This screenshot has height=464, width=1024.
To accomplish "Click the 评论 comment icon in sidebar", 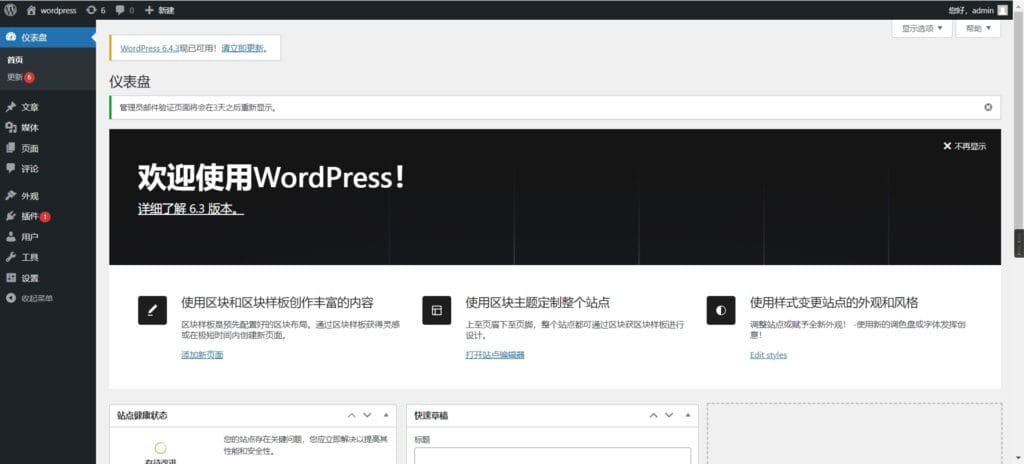I will (10, 169).
